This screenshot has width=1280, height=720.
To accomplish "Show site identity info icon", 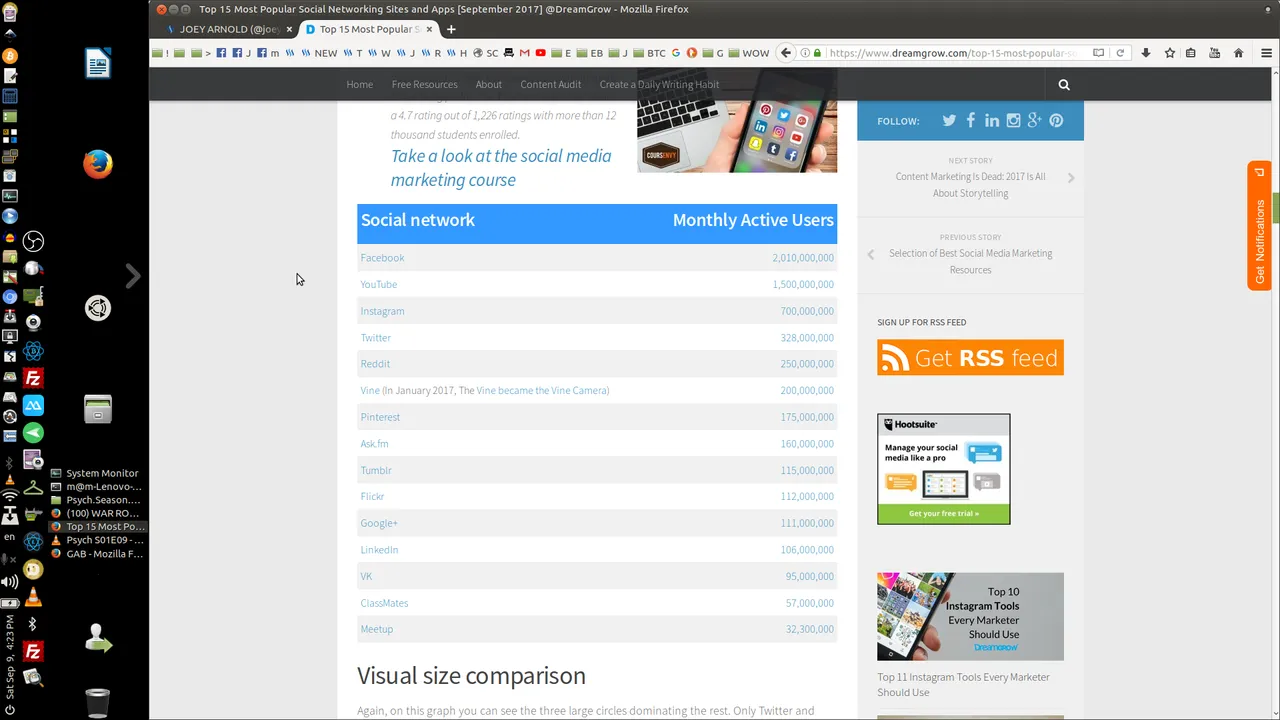I will click(x=806, y=53).
